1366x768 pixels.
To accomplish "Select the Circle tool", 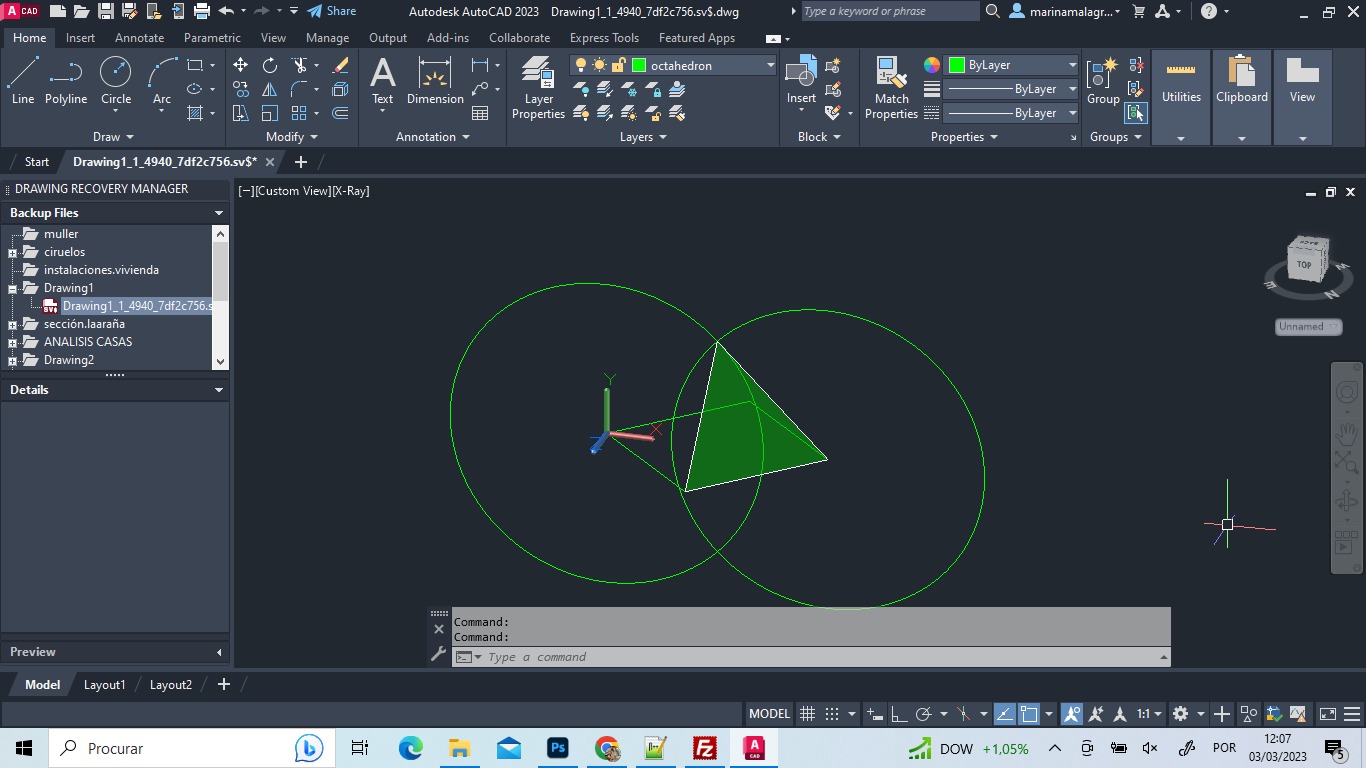I will click(116, 80).
